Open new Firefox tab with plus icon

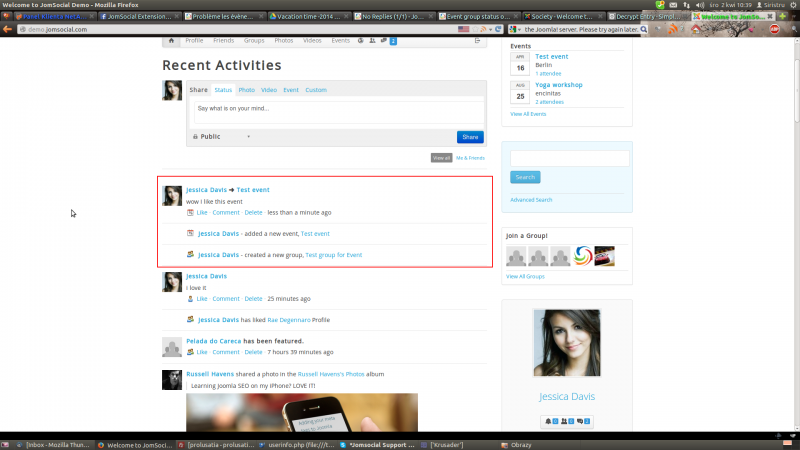[782, 16]
